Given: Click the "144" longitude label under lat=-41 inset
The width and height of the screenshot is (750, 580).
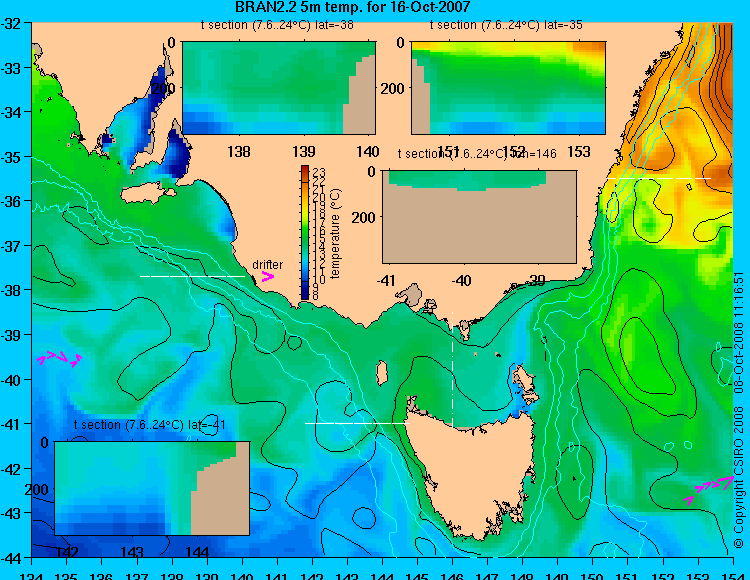Looking at the screenshot, I should (x=197, y=552).
